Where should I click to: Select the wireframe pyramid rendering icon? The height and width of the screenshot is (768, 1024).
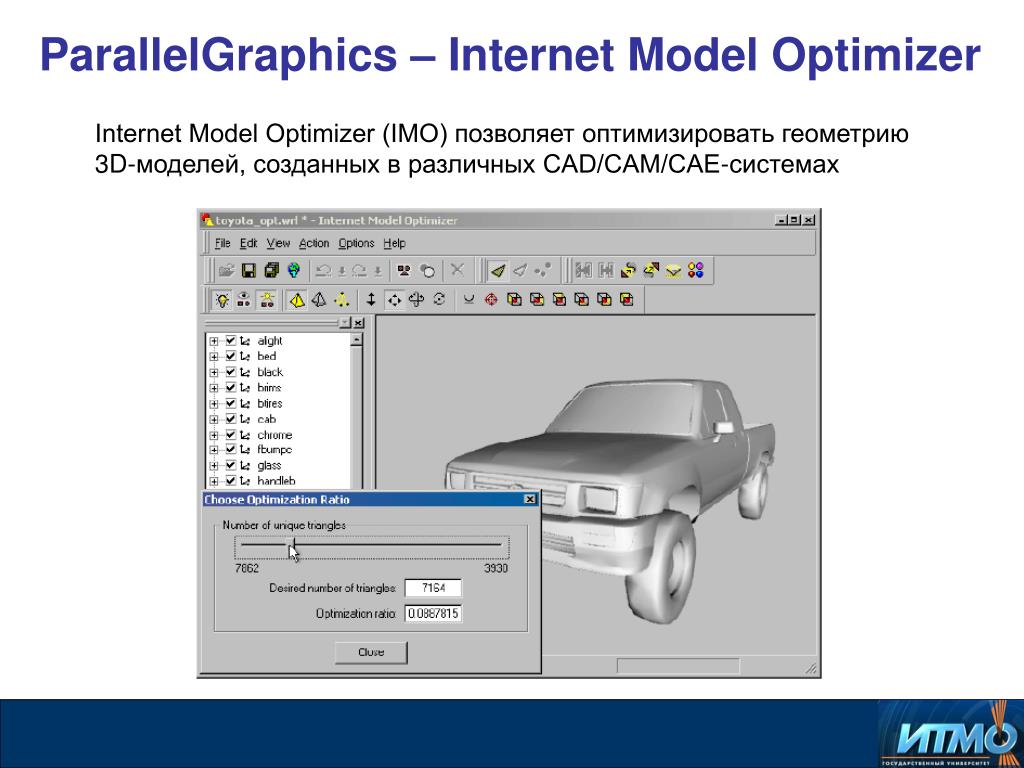pos(319,300)
